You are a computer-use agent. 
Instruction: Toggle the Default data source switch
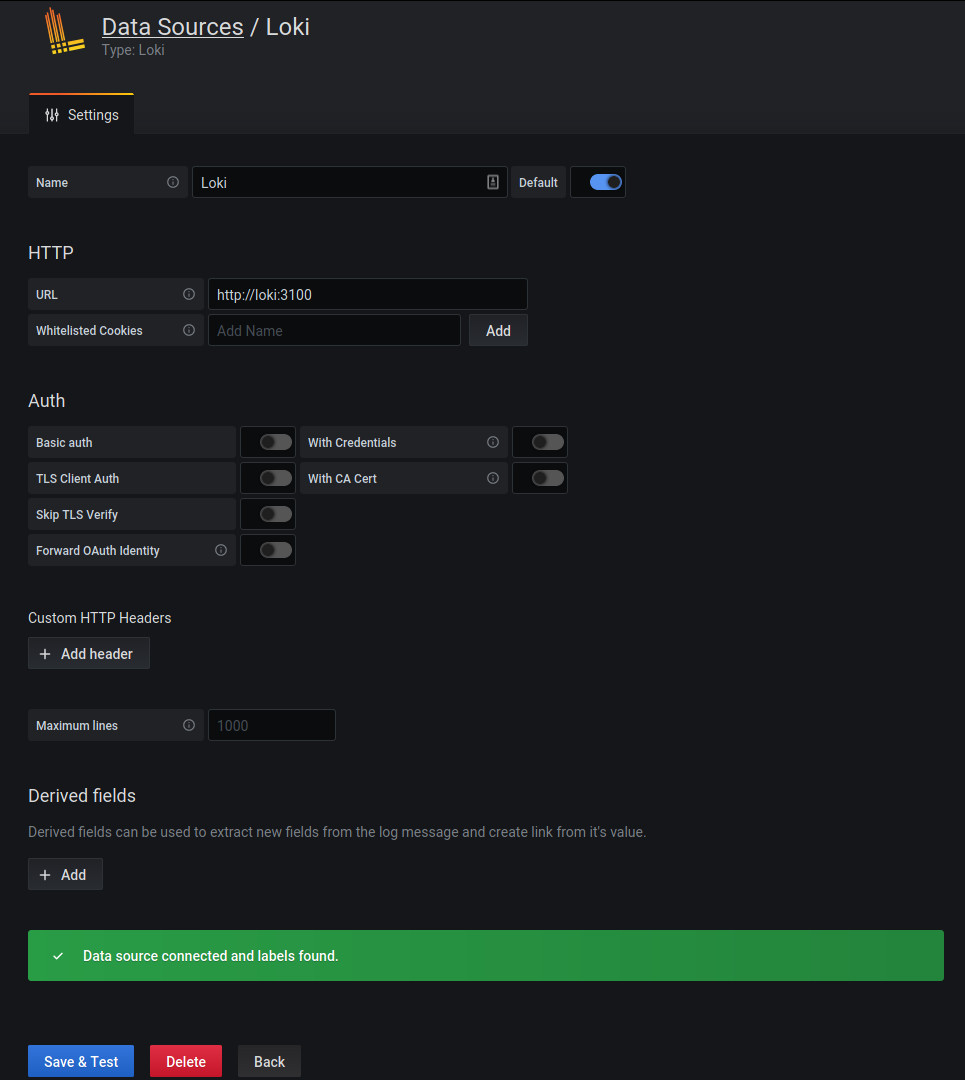[605, 182]
